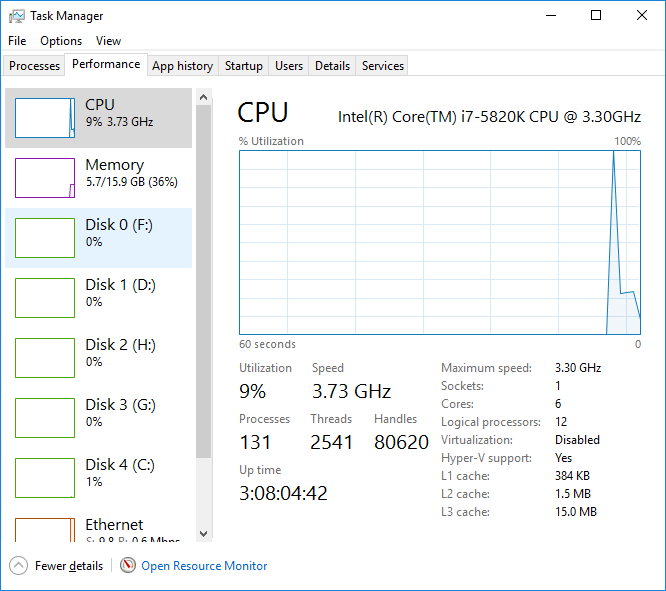Switch to the Services tab
666x591 pixels.
click(382, 66)
